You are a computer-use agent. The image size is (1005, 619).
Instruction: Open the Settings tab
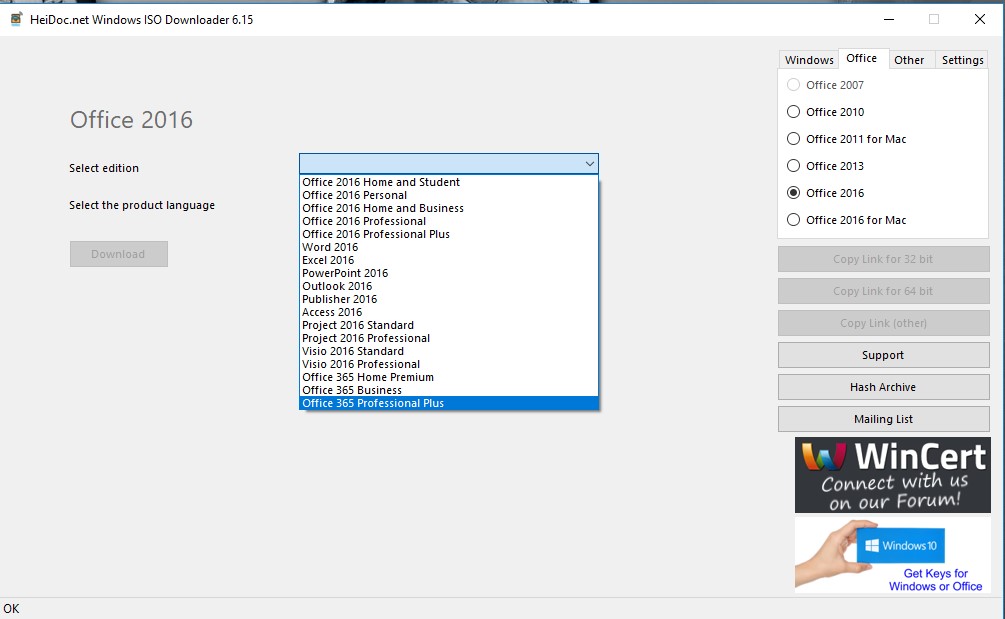point(962,60)
